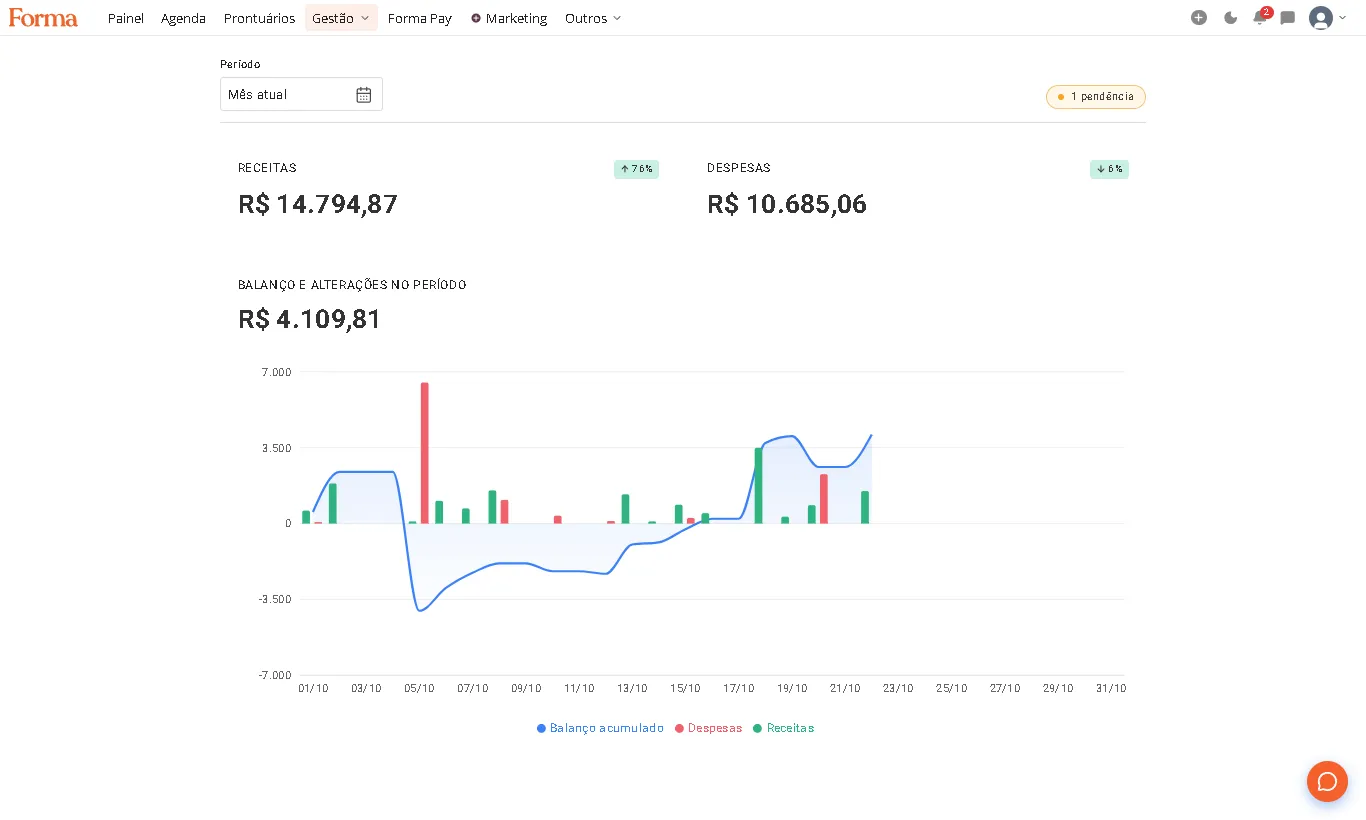Open the chat messages icon

coord(1288,18)
